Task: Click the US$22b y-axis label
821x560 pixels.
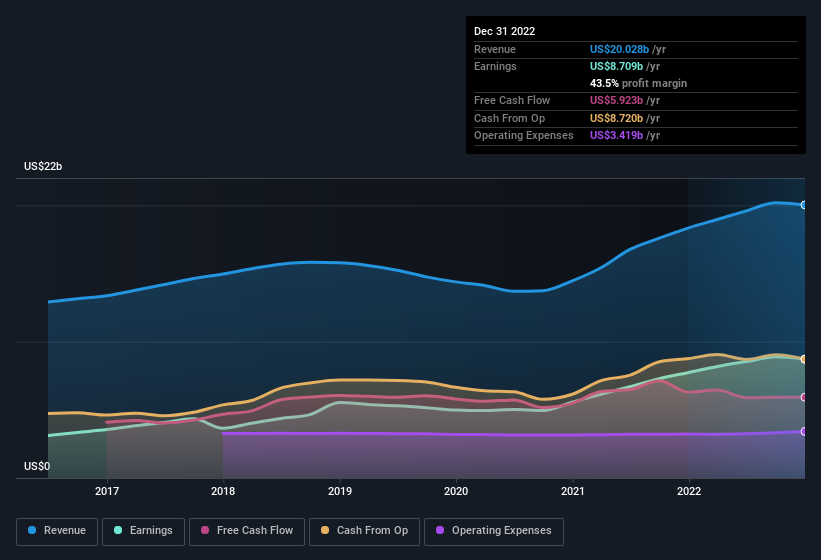Action: point(43,166)
